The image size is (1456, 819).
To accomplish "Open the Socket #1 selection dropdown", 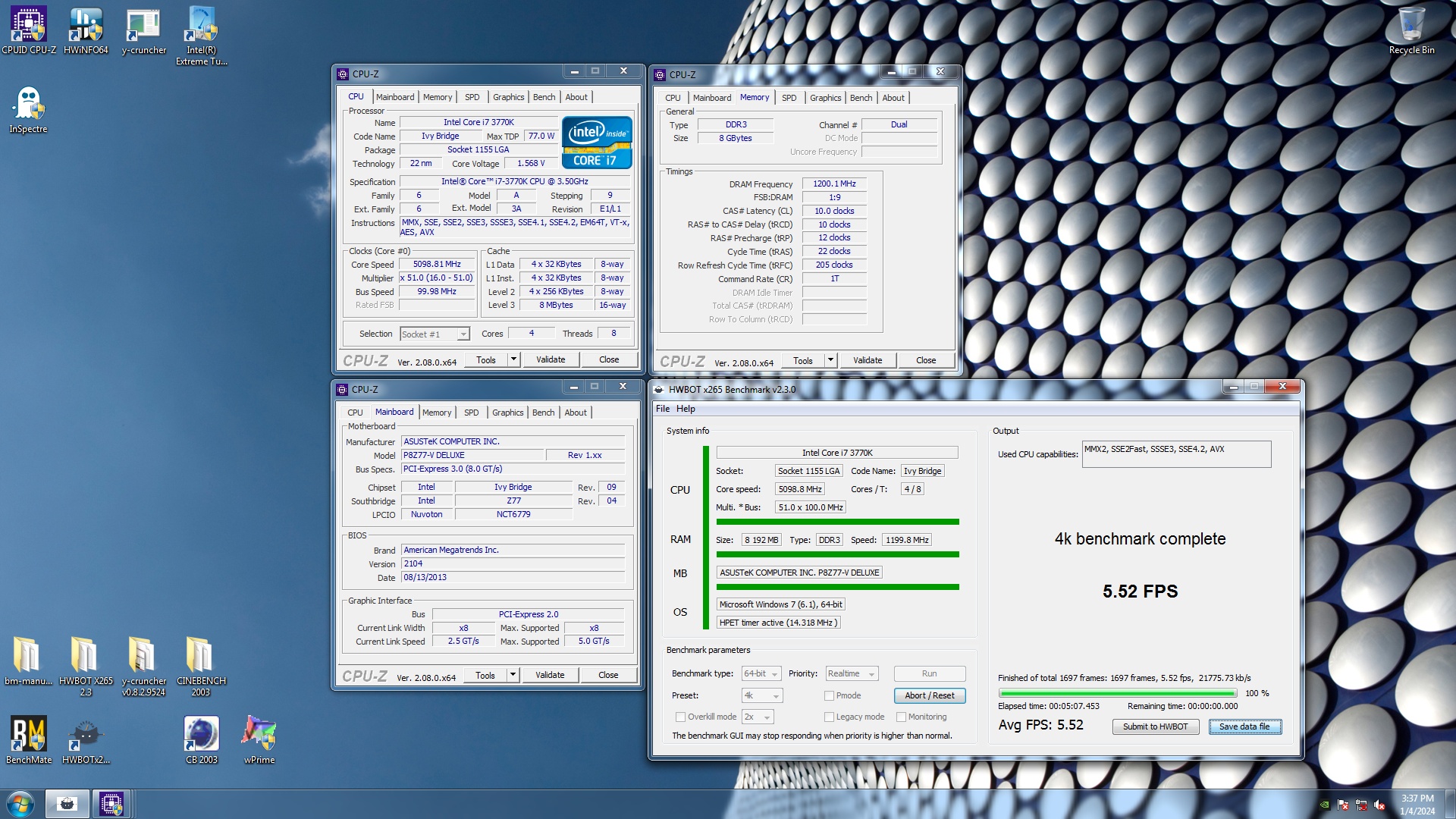I will (435, 334).
